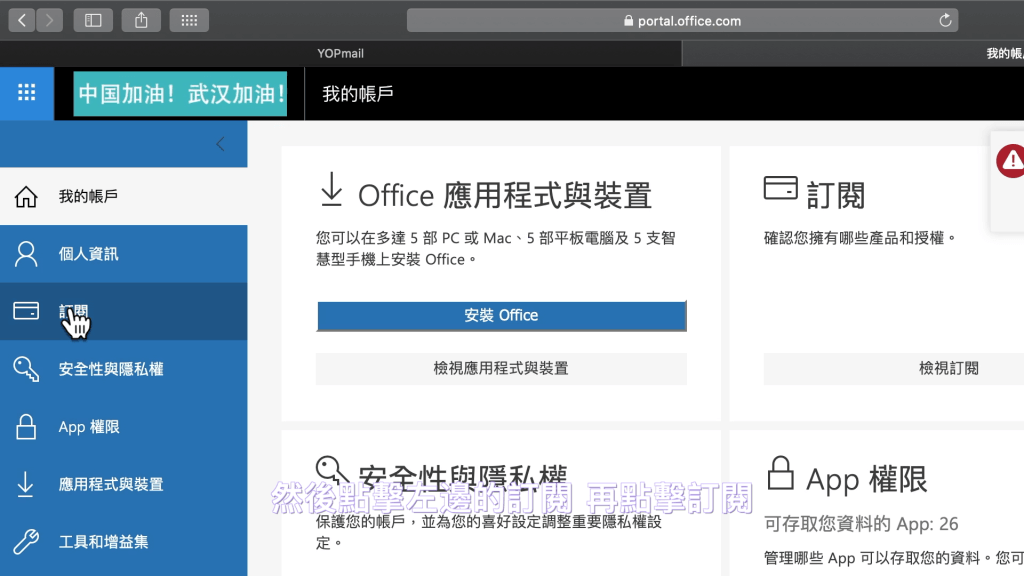This screenshot has height=576, width=1024.
Task: Click the 確認您擁有哪些產品和授權 description
Action: [x=859, y=238]
